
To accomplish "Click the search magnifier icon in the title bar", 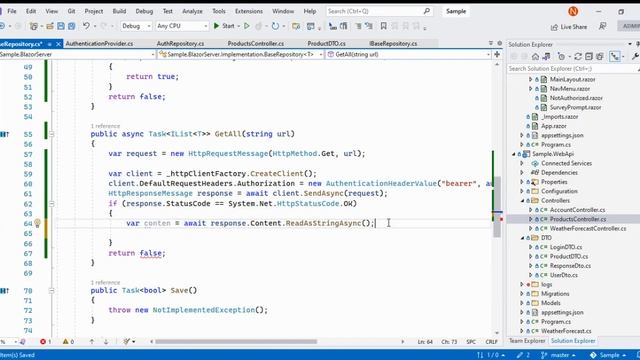I will pyautogui.click(x=427, y=11).
